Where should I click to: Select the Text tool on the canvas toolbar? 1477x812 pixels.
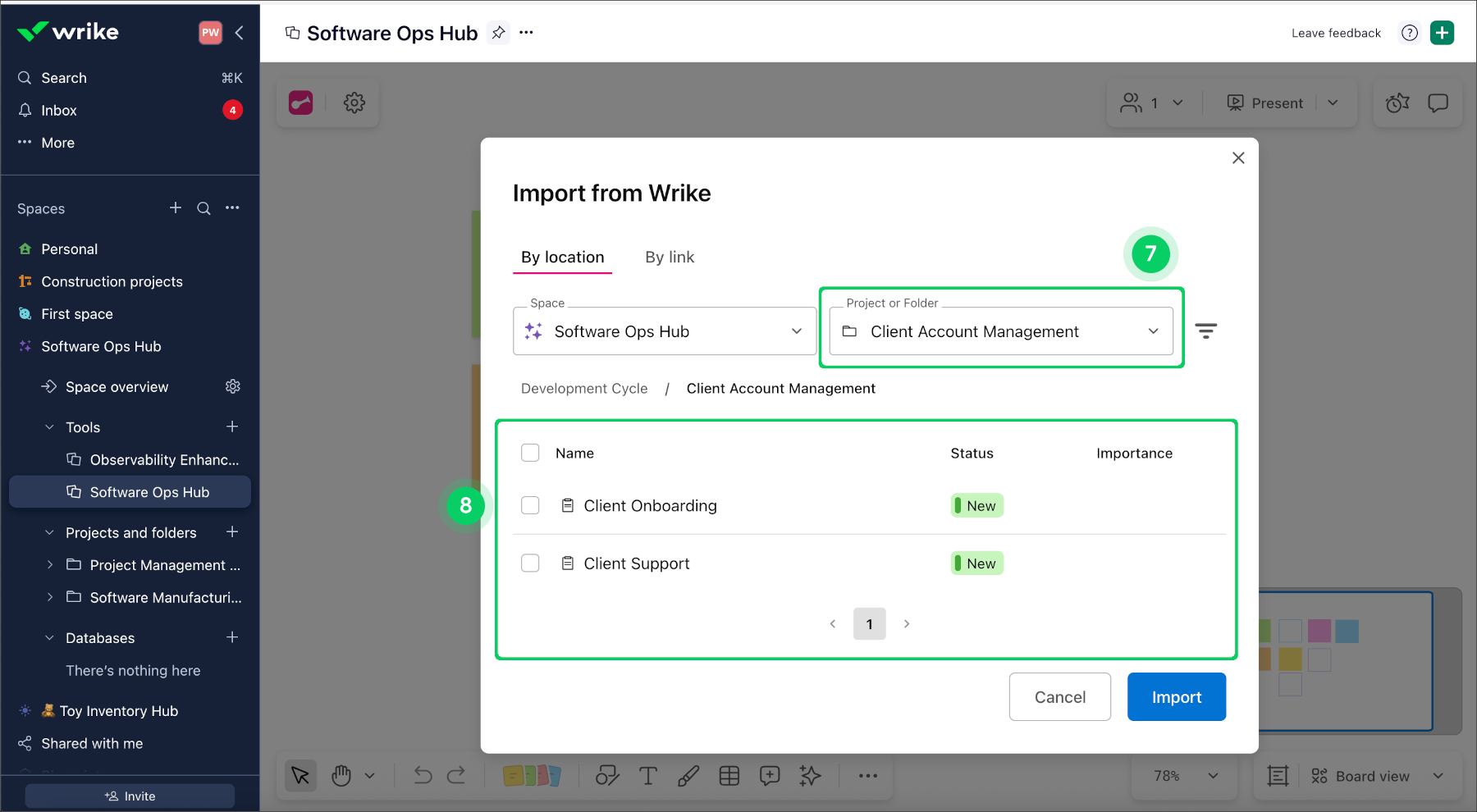pyautogui.click(x=648, y=775)
